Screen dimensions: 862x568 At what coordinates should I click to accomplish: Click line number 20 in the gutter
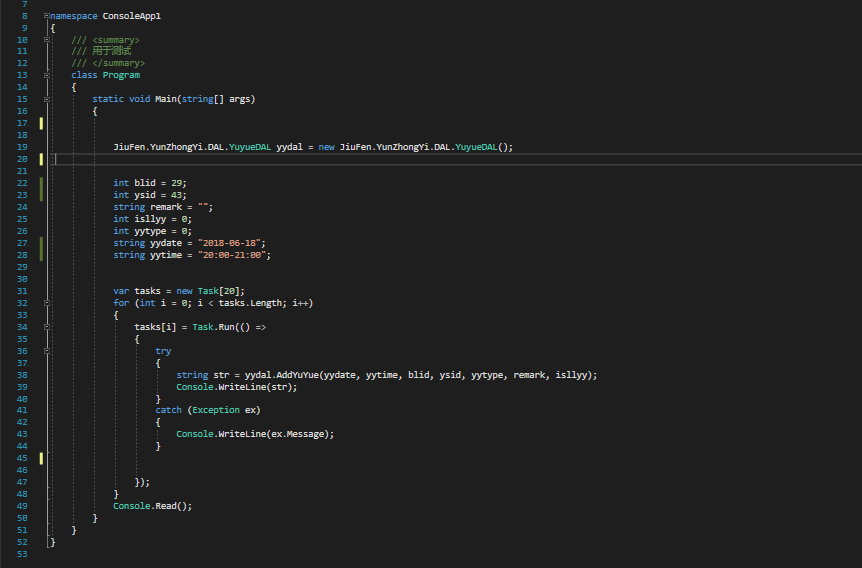[22, 159]
